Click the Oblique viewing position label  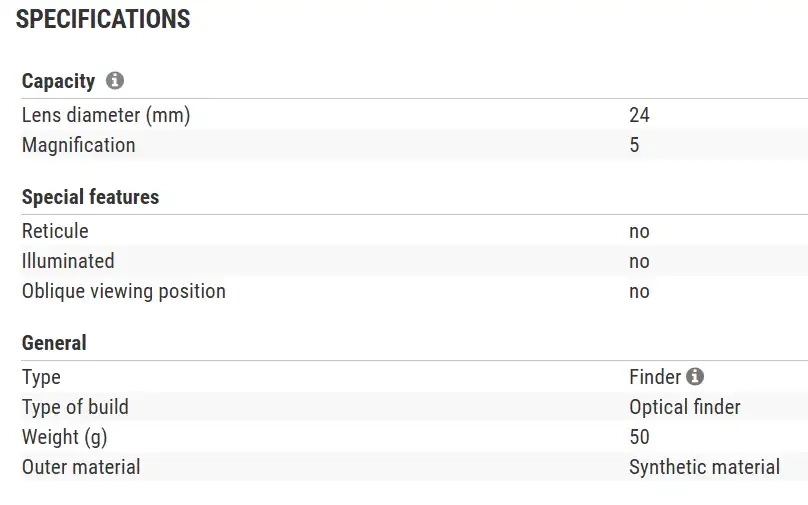(124, 291)
